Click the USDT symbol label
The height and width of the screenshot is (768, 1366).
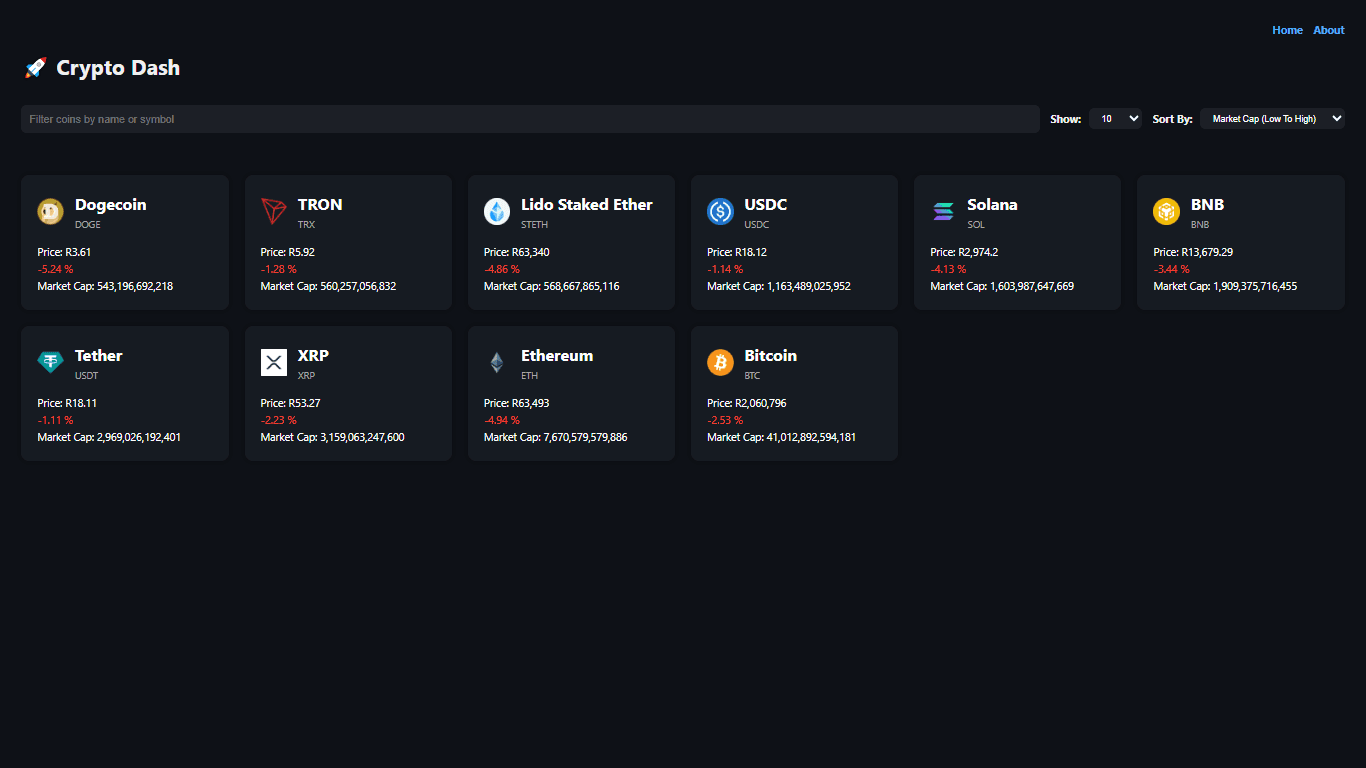click(x=87, y=376)
